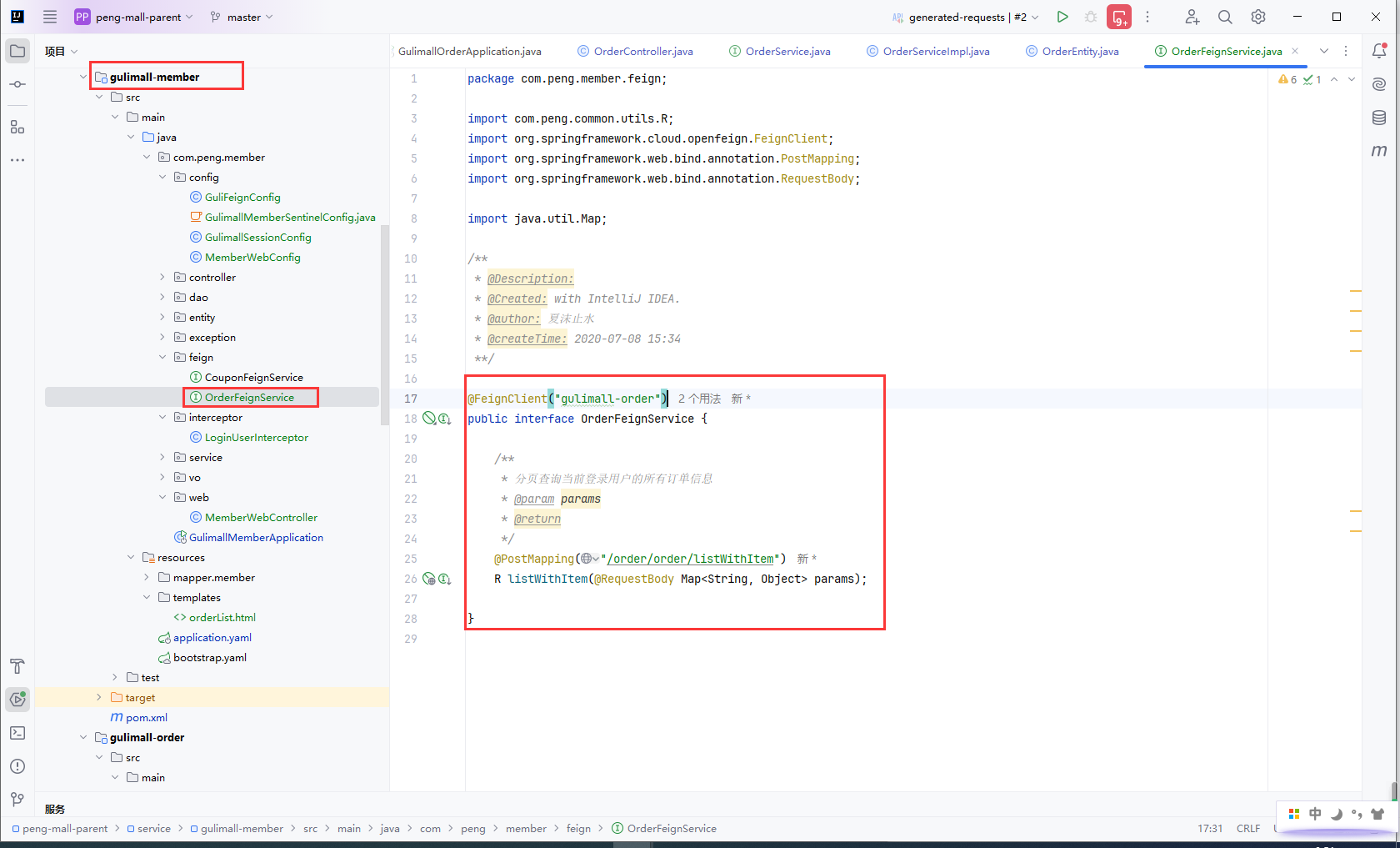Open the Project tool window icon

click(17, 51)
